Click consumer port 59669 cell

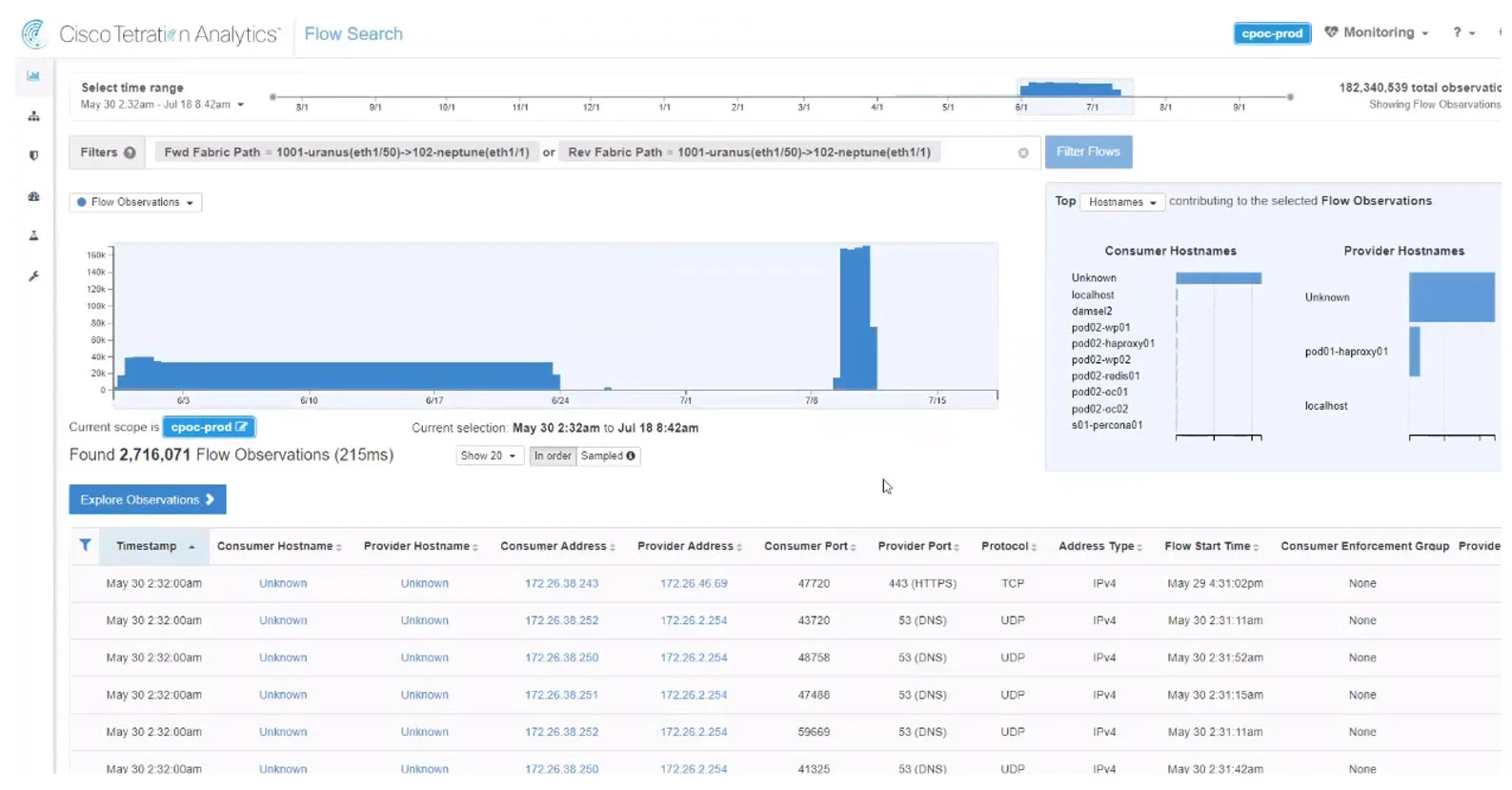814,732
